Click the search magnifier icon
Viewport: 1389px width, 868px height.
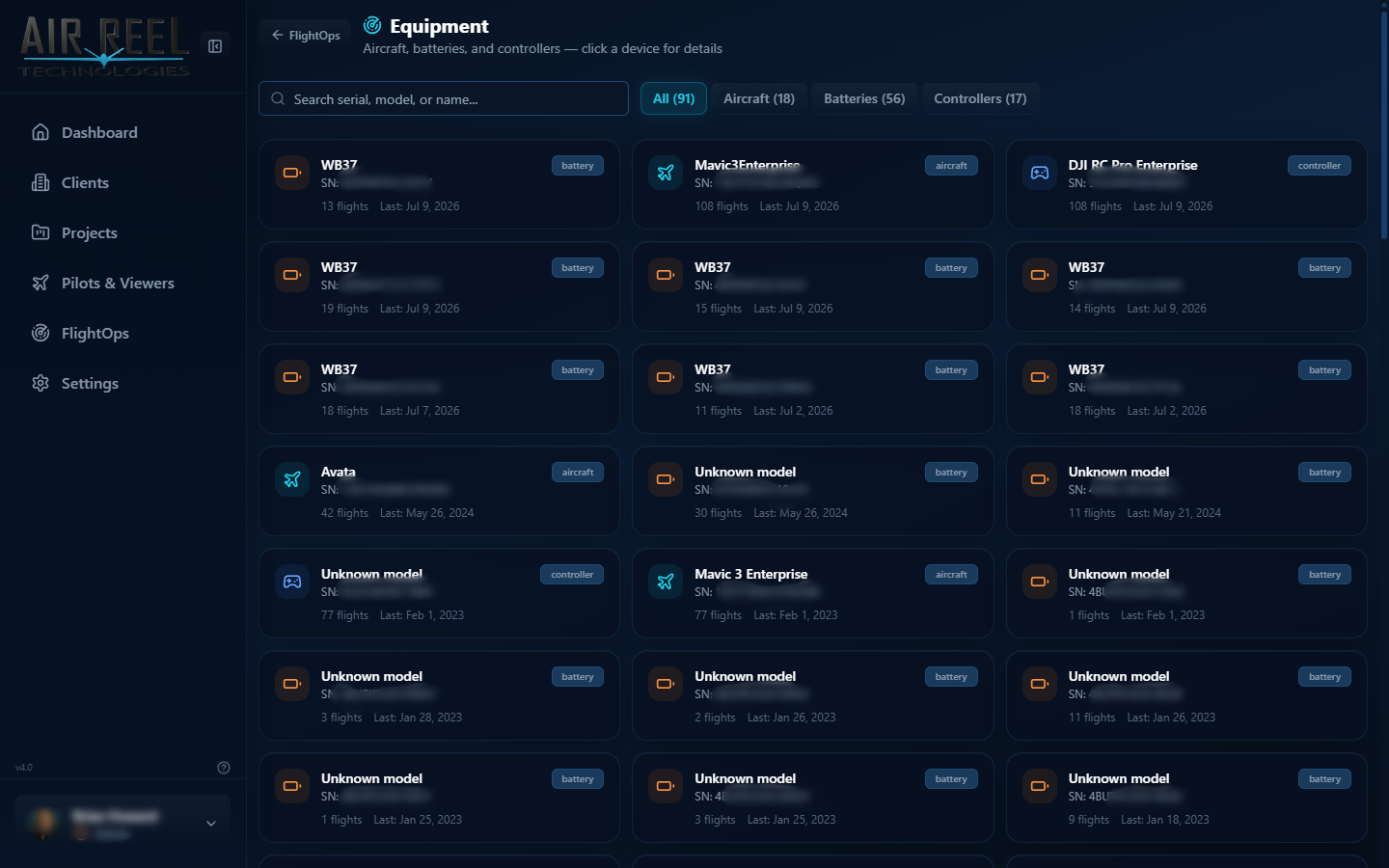coord(278,98)
